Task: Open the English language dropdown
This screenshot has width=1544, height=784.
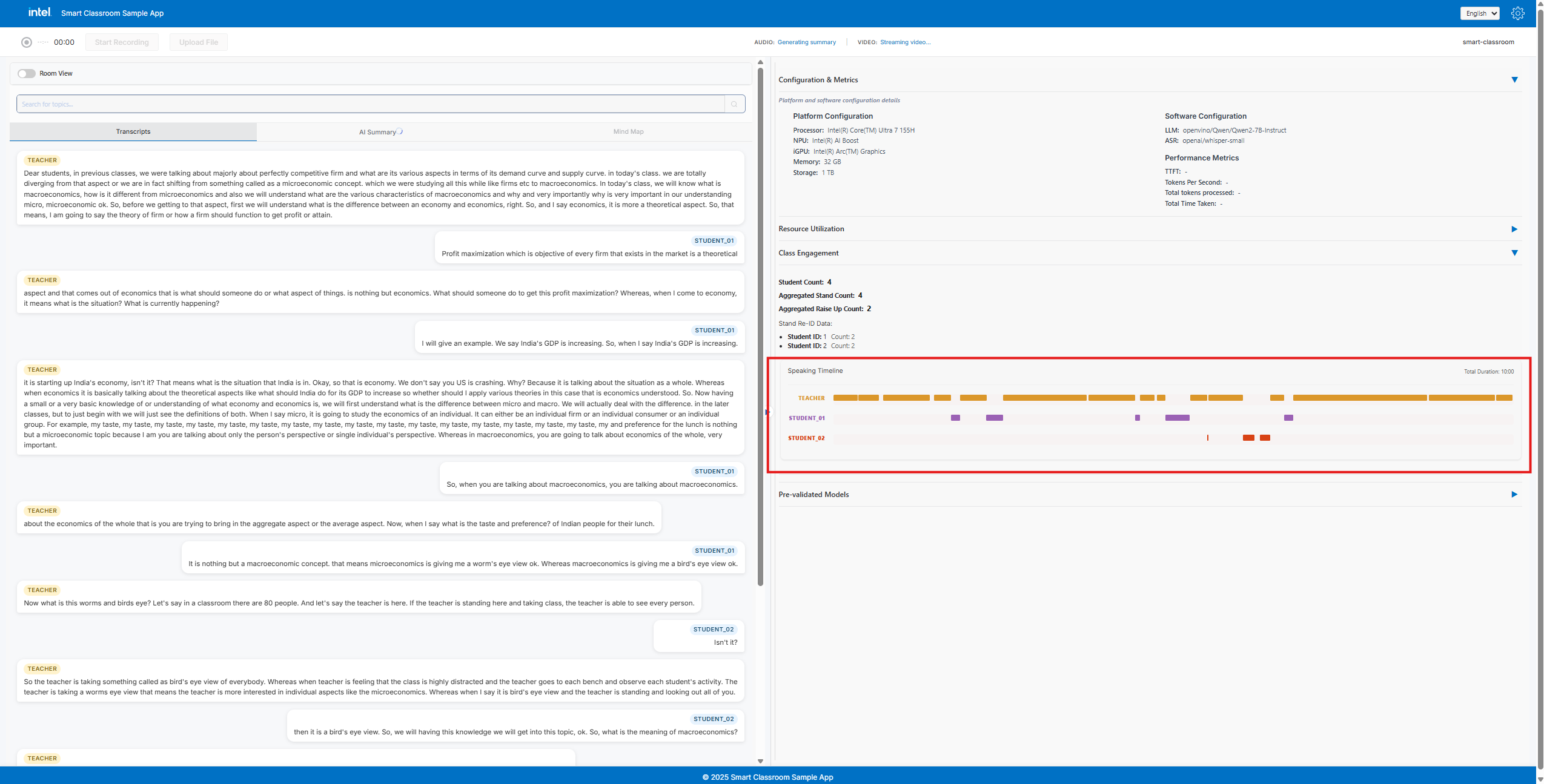Action: pyautogui.click(x=1479, y=13)
